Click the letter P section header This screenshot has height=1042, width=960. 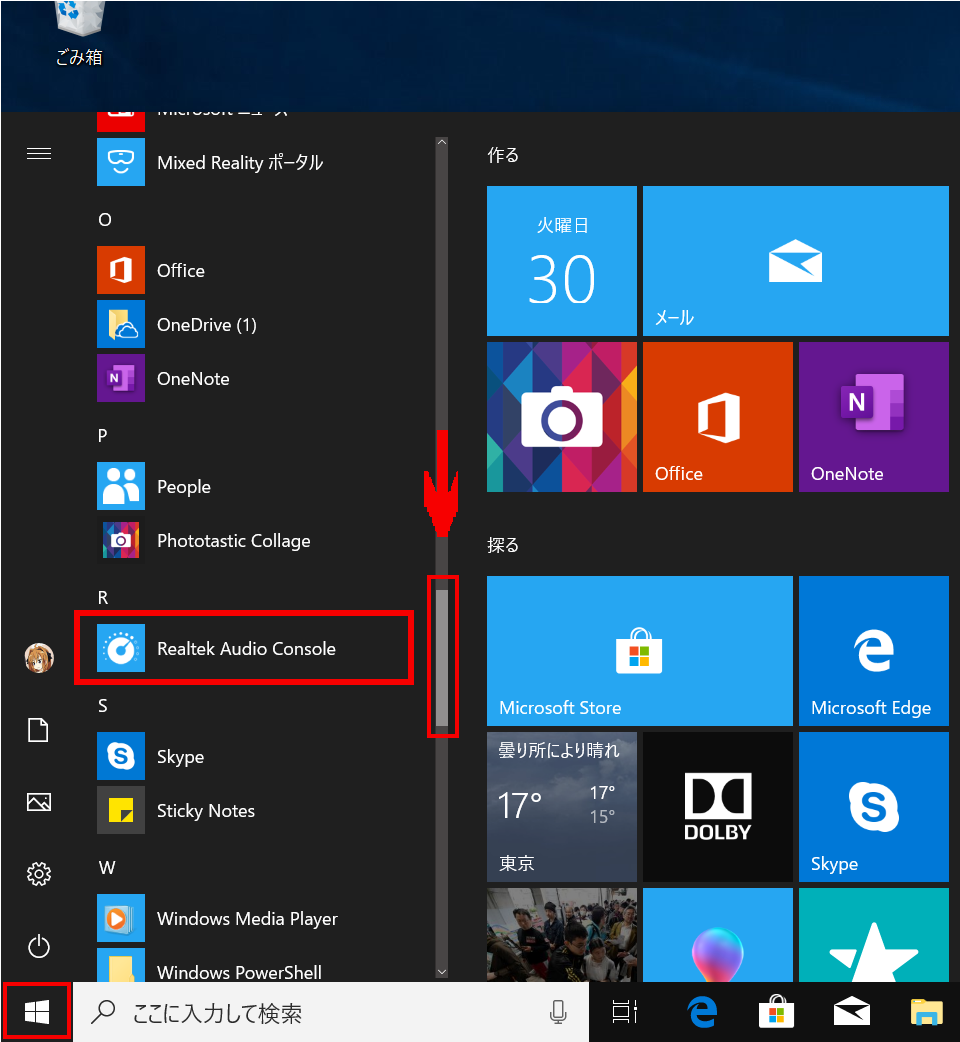point(103,435)
